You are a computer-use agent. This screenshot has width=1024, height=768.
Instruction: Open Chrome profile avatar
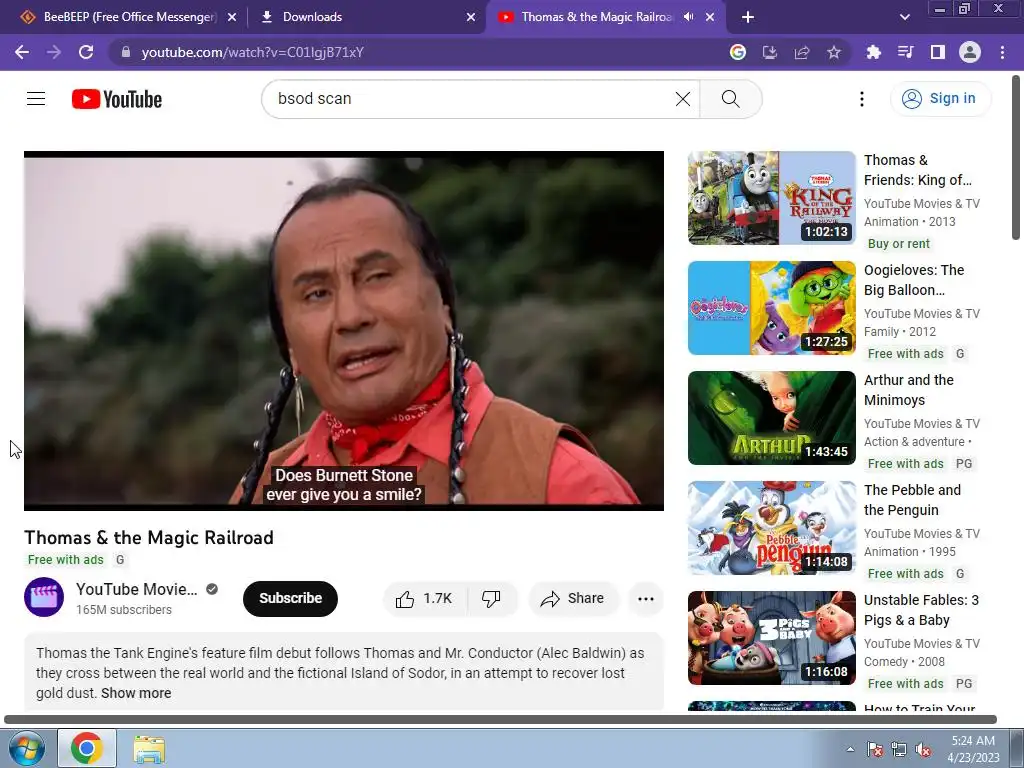point(970,52)
